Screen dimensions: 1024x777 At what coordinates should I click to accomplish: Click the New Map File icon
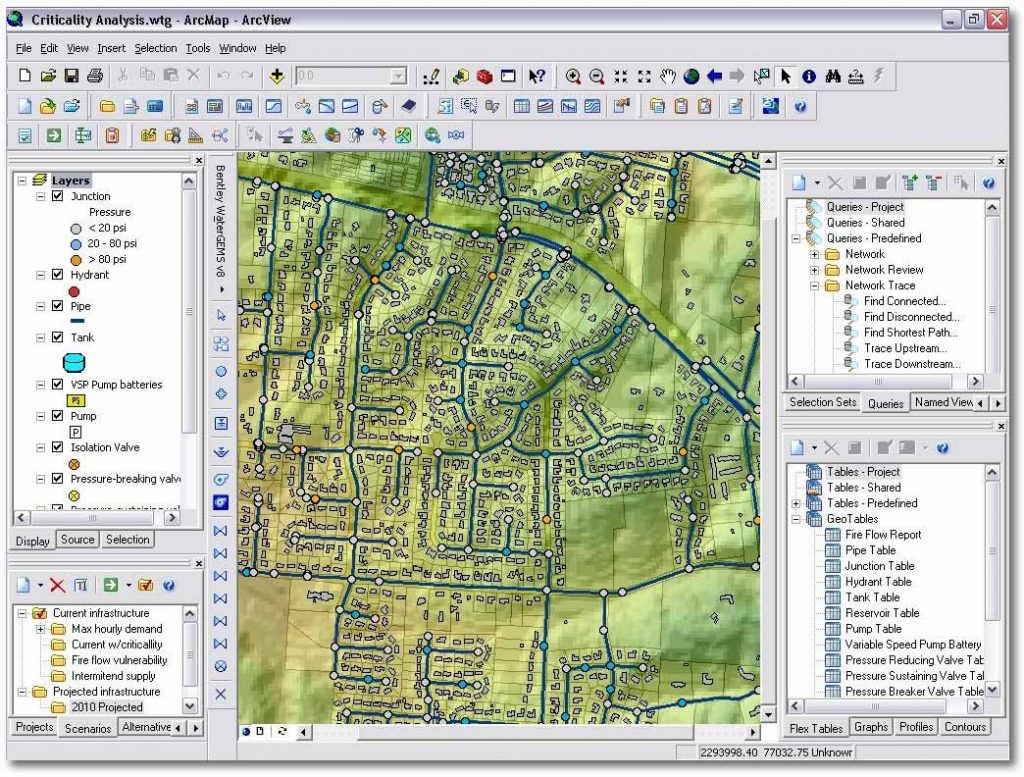point(25,76)
